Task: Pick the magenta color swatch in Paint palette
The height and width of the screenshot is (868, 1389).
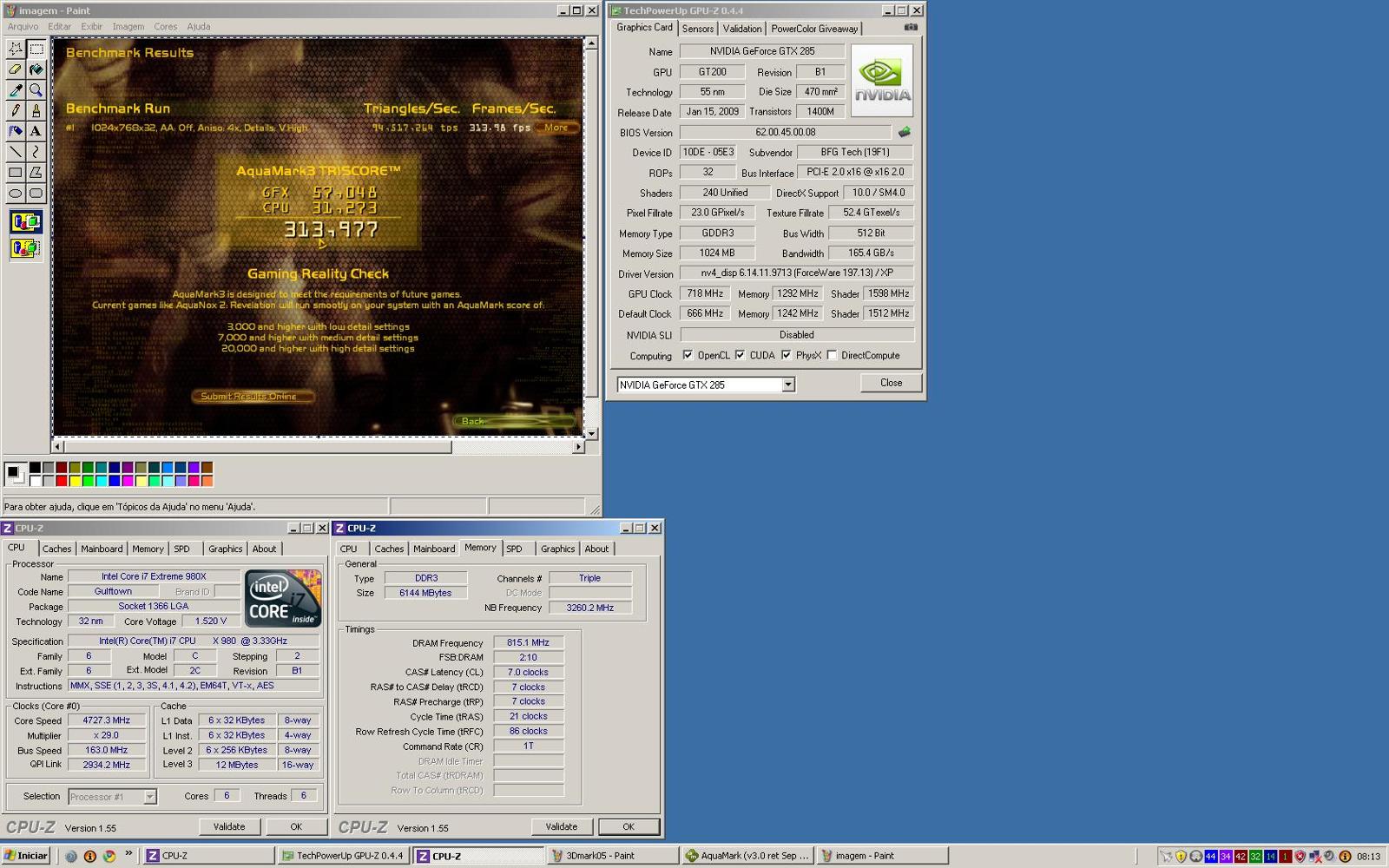Action: point(128,481)
